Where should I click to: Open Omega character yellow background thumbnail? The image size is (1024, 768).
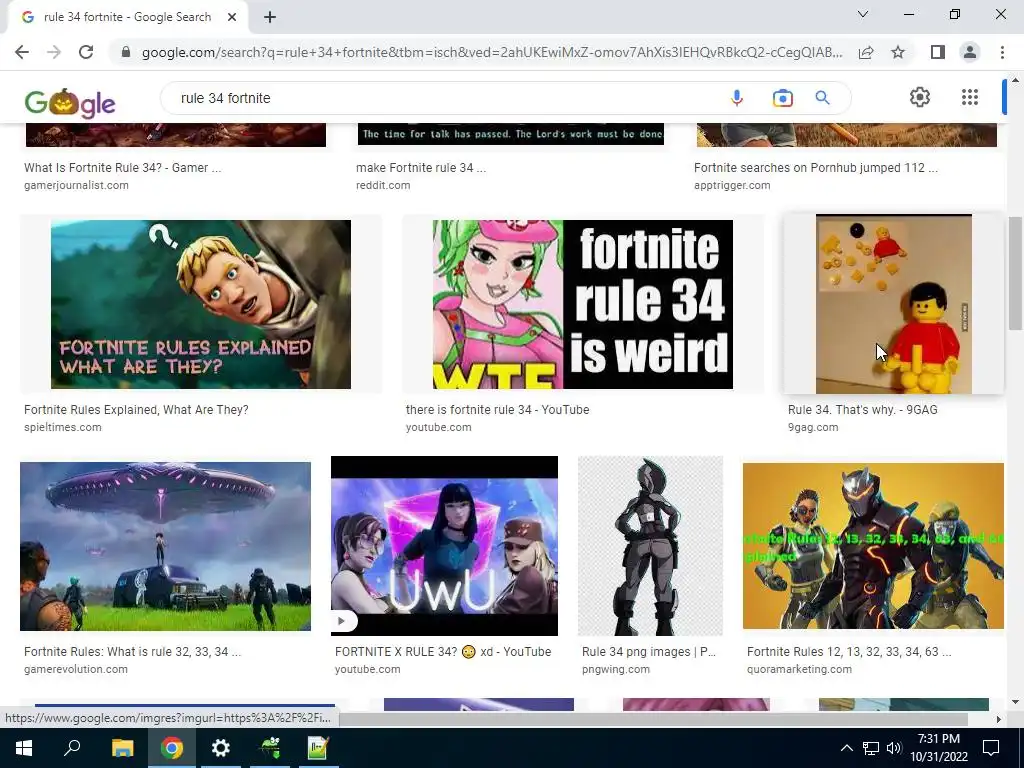pos(873,546)
